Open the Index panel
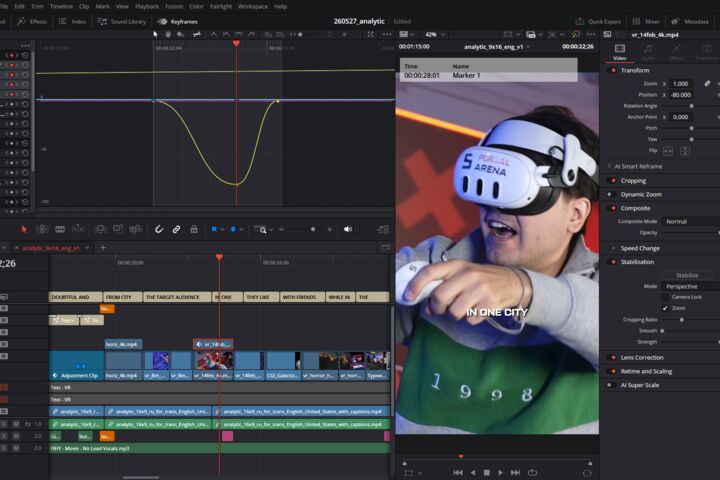The image size is (720, 480). 72,22
